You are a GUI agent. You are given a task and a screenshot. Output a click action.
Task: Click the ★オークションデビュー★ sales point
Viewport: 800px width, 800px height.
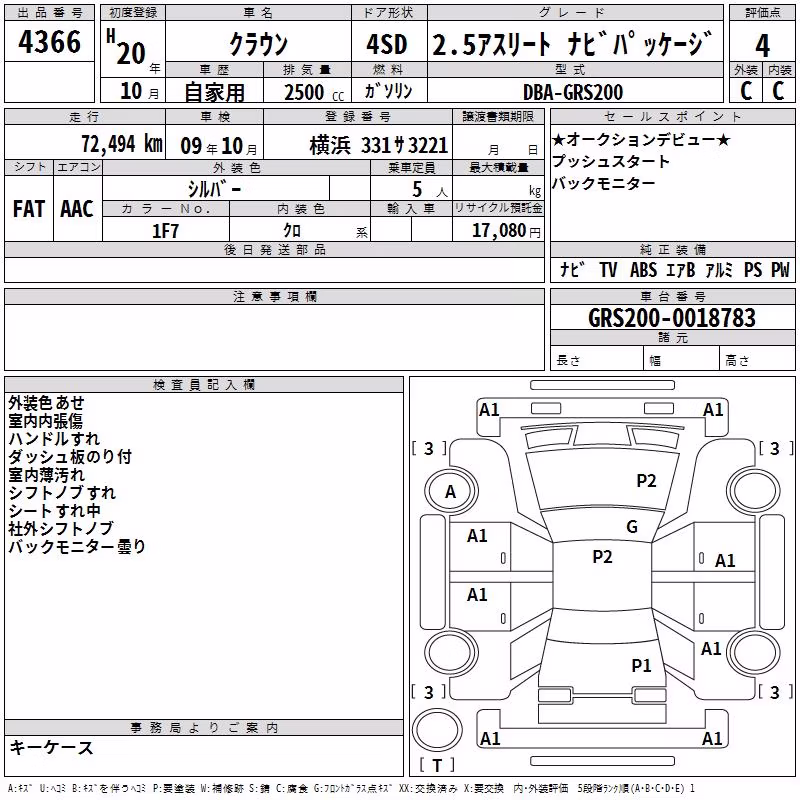click(641, 139)
